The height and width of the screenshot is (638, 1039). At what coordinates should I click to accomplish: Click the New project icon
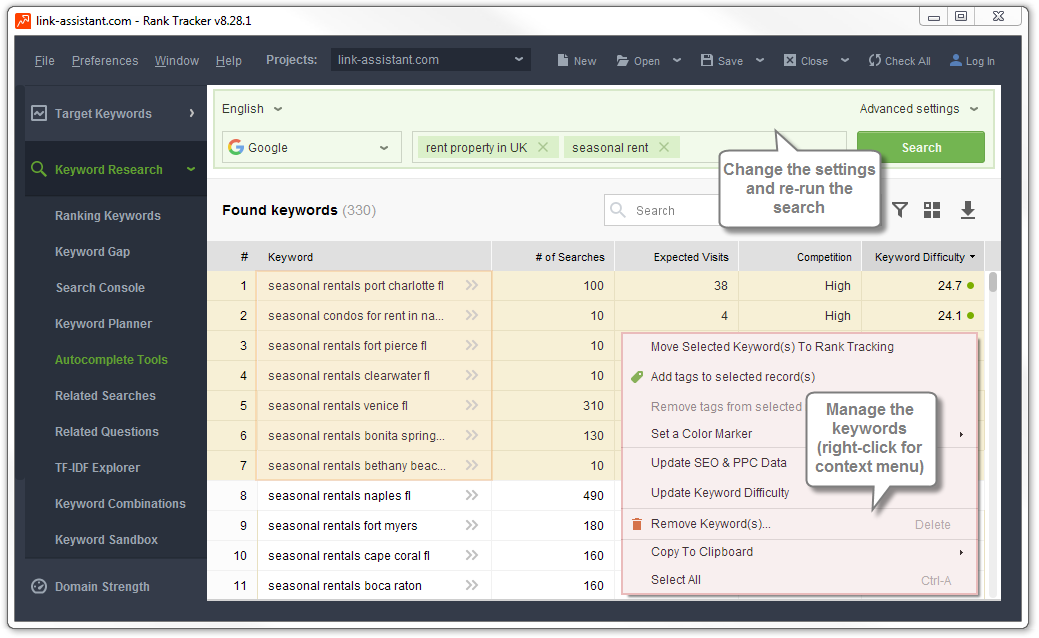tap(563, 60)
